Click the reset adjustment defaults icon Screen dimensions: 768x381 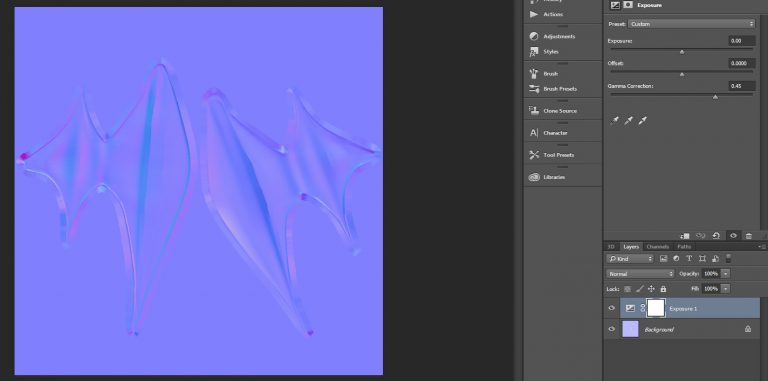click(716, 236)
